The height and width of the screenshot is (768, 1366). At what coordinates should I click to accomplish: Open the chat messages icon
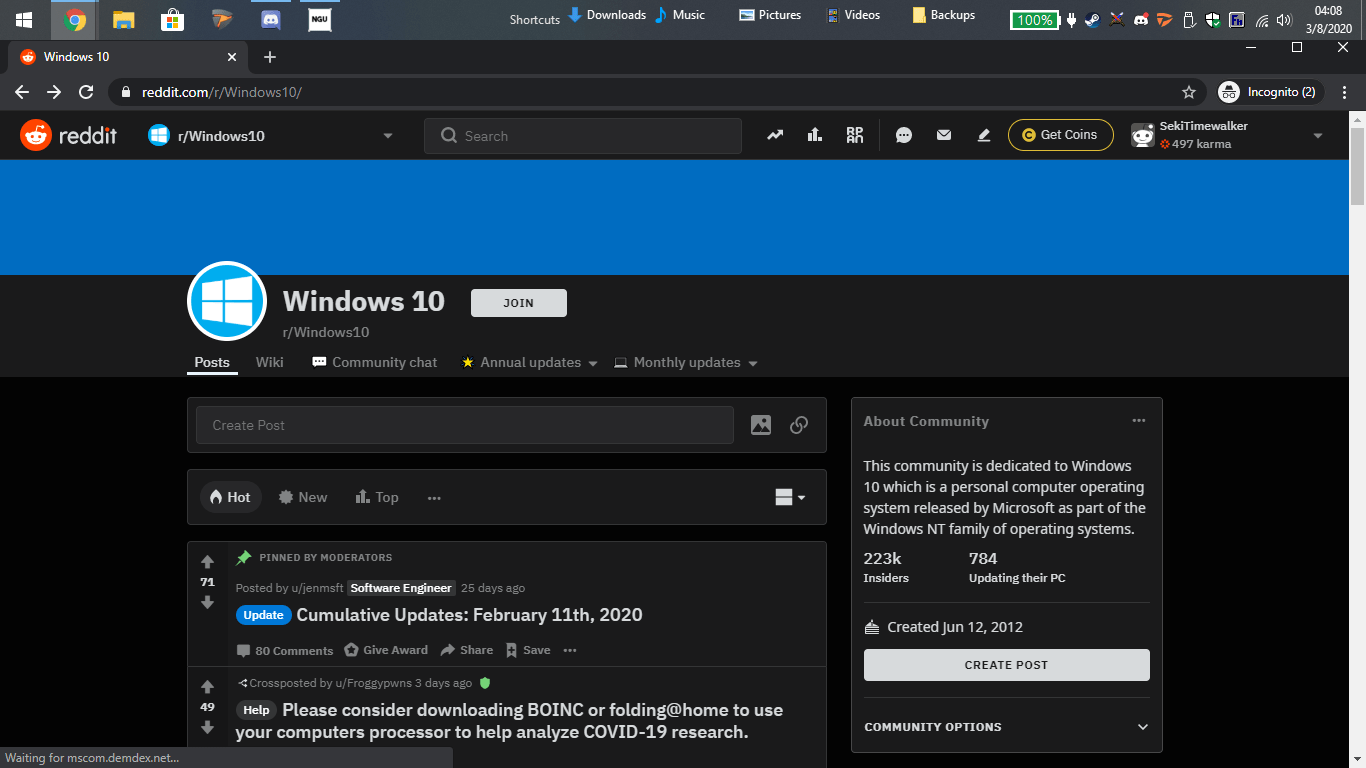point(903,135)
